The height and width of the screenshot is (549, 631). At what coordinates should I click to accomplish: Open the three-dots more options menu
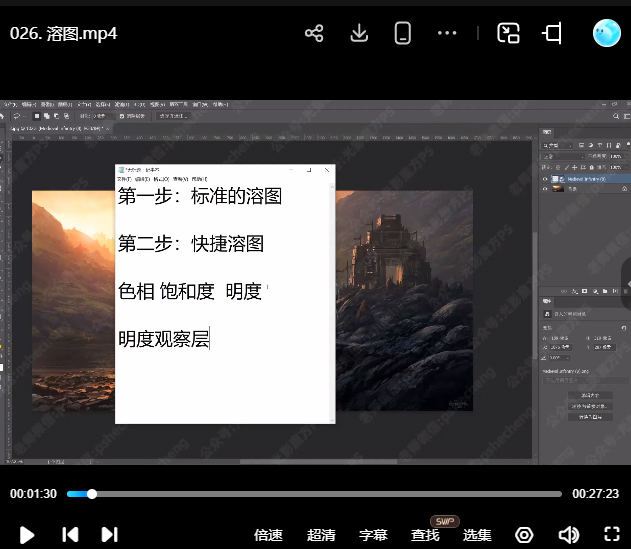pos(447,33)
